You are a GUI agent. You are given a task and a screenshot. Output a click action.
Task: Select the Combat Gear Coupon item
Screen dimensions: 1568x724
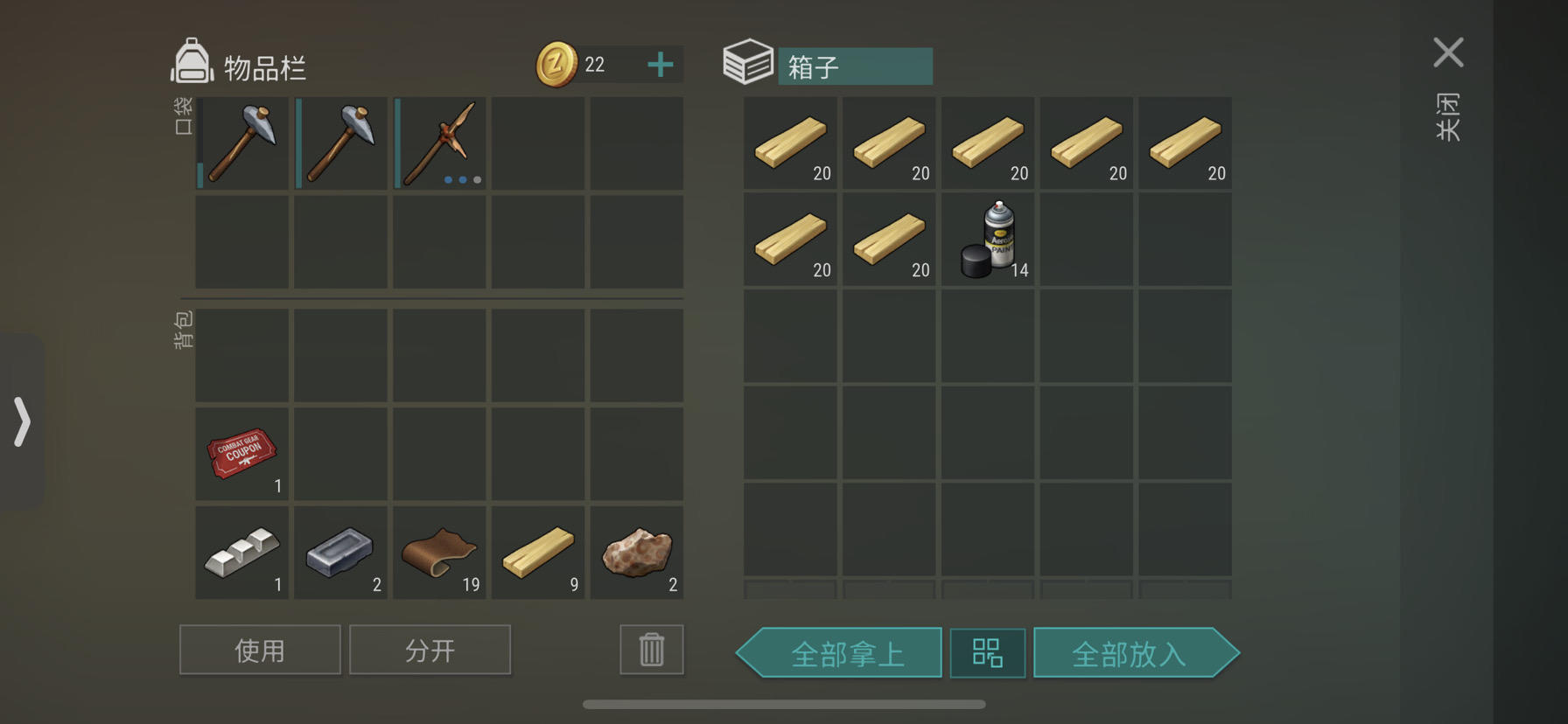[x=242, y=453]
